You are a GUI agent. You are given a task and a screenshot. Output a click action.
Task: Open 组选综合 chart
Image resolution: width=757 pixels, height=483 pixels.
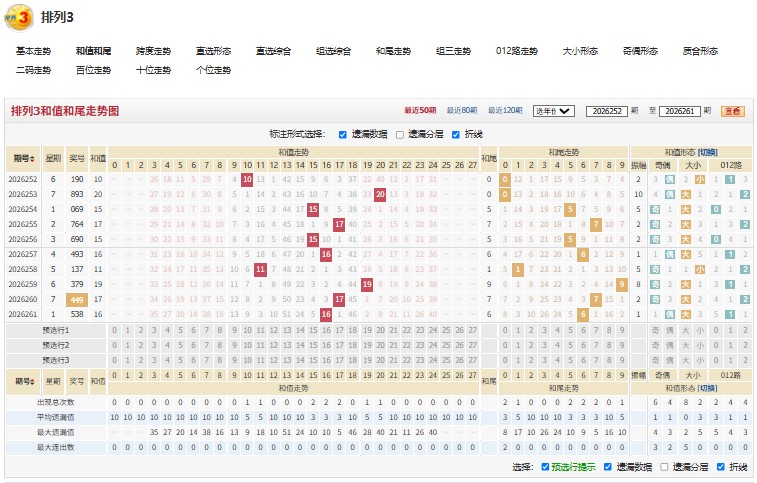click(334, 51)
